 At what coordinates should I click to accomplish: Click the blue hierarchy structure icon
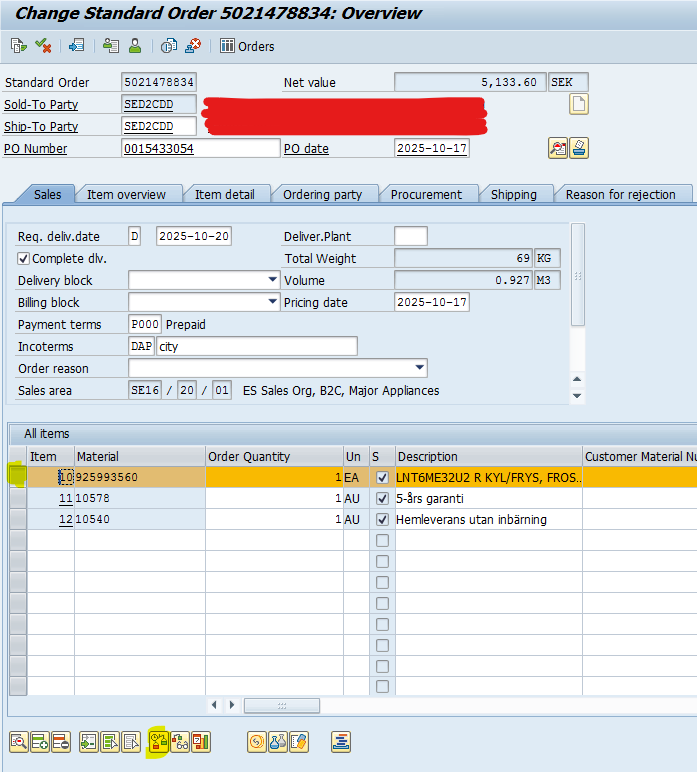[x=341, y=742]
